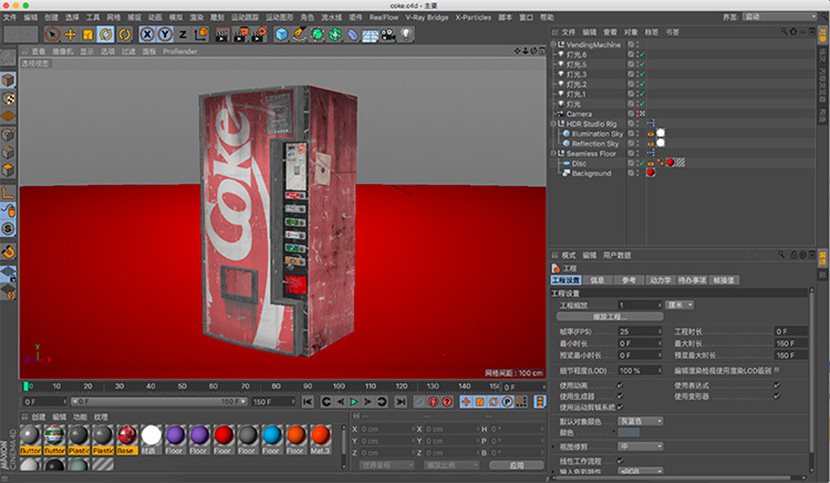The height and width of the screenshot is (483, 830).
Task: Open the X-Particles menu
Action: [x=473, y=17]
